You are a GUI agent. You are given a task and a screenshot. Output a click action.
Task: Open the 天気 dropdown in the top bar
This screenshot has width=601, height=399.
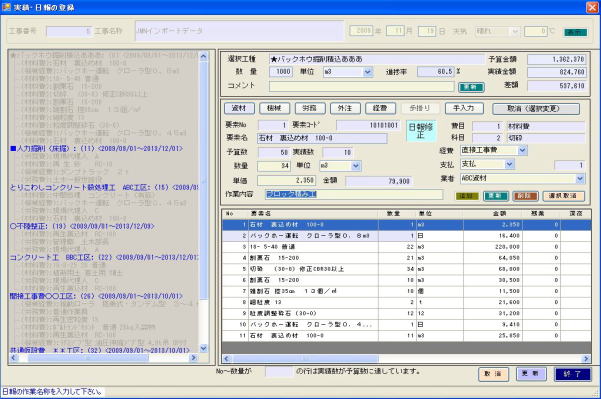pyautogui.click(x=515, y=31)
